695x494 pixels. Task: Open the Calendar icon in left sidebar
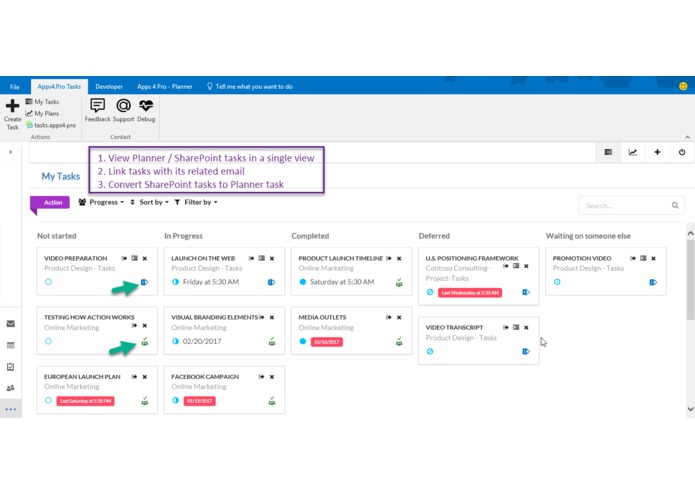(x=11, y=345)
